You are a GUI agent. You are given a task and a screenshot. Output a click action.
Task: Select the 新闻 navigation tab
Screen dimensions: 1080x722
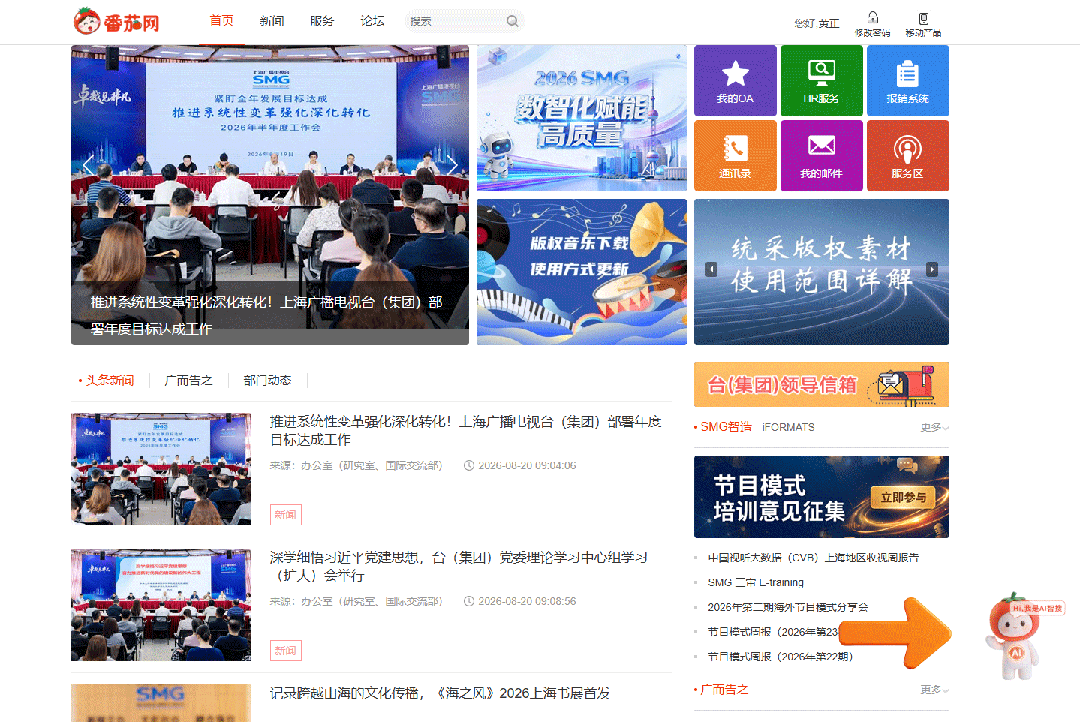[272, 21]
